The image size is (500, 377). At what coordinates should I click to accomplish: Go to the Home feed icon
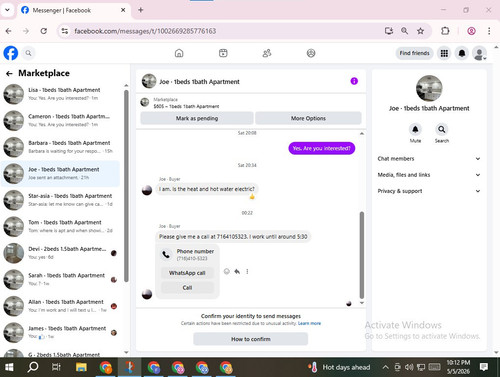pos(179,53)
